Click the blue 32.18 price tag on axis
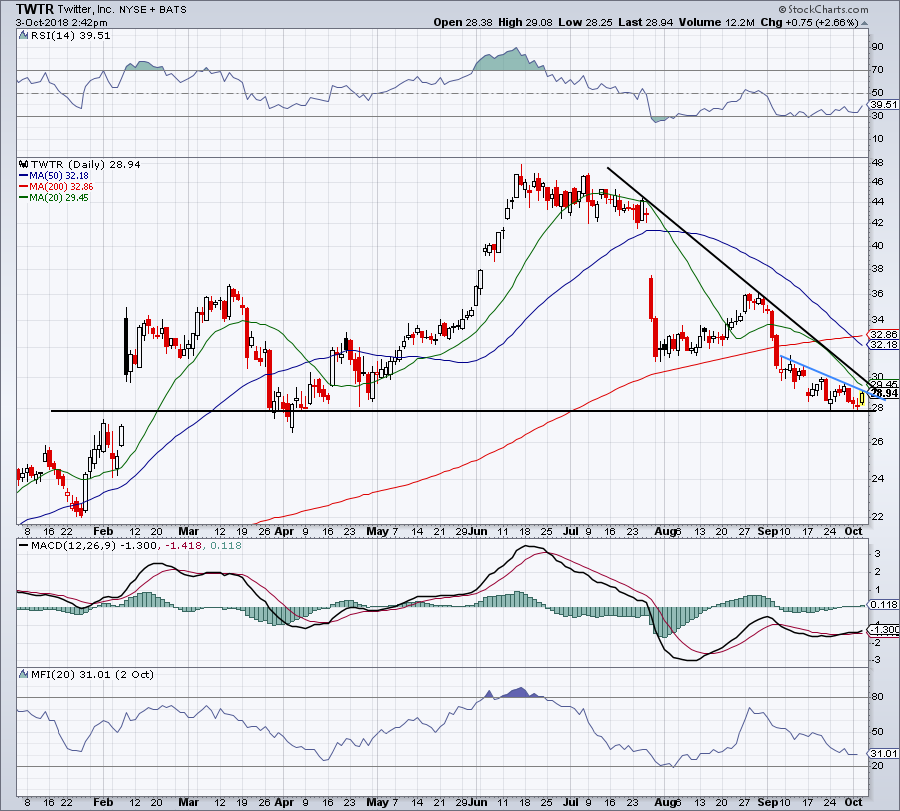This screenshot has width=900, height=811. click(884, 344)
